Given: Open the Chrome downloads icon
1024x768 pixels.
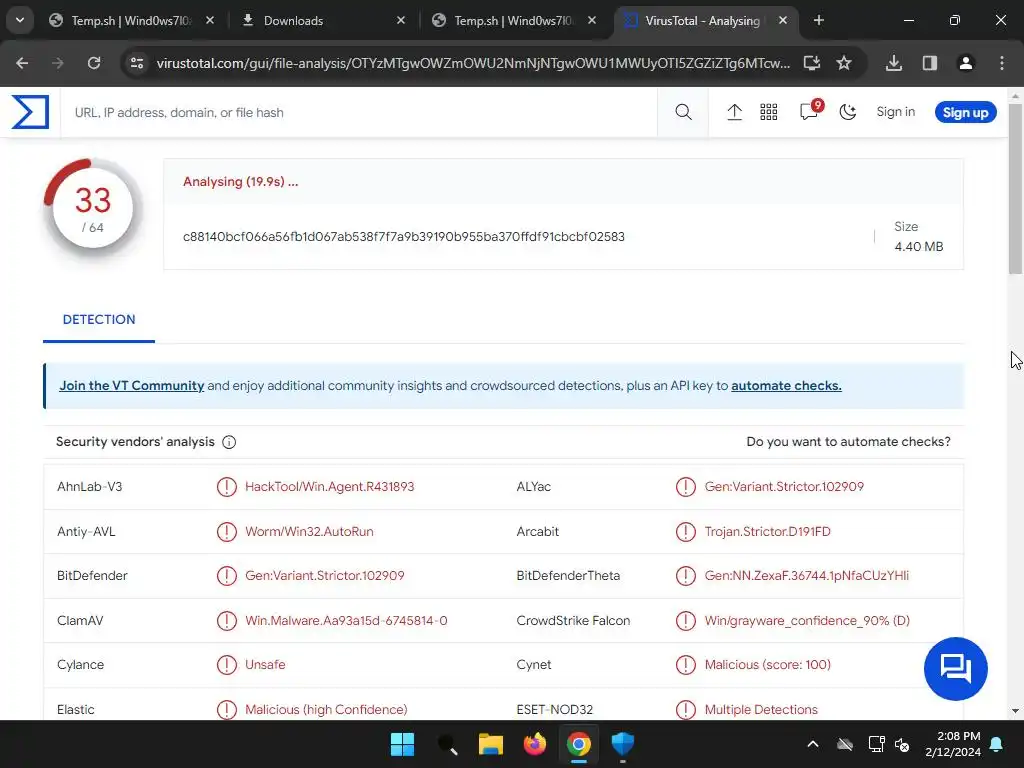Looking at the screenshot, I should [894, 63].
